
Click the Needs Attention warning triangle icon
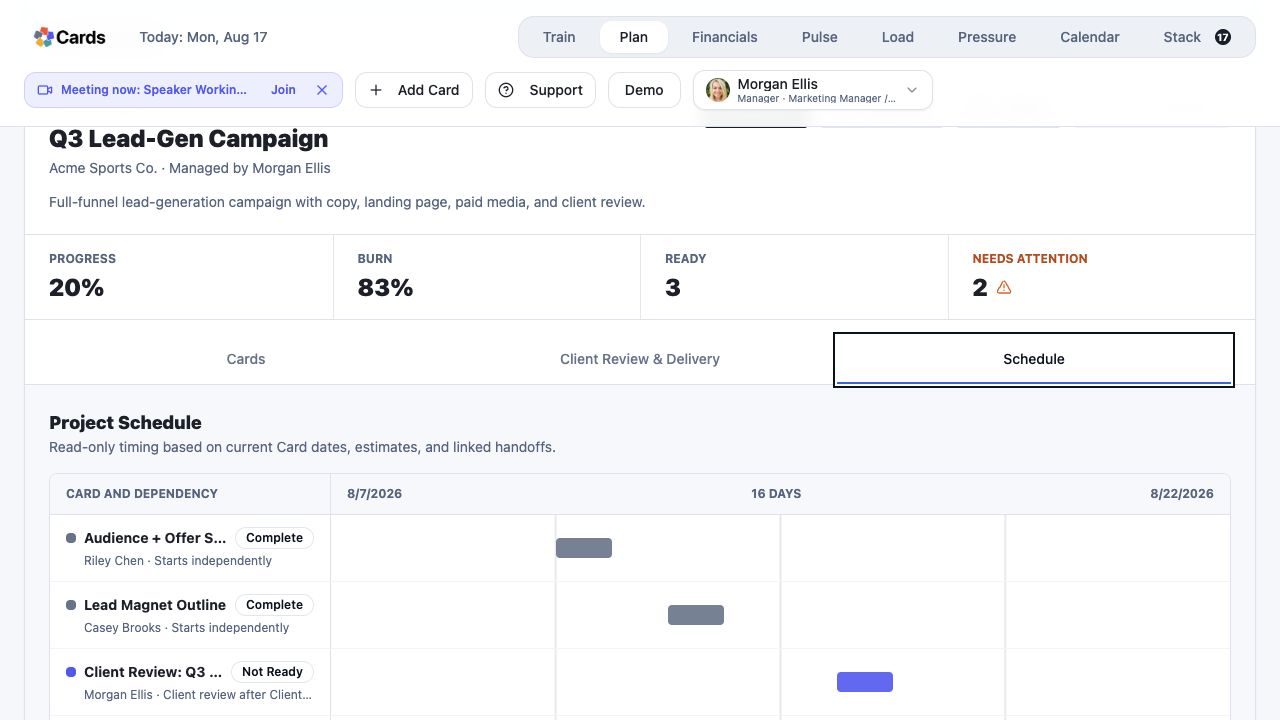tap(1004, 288)
